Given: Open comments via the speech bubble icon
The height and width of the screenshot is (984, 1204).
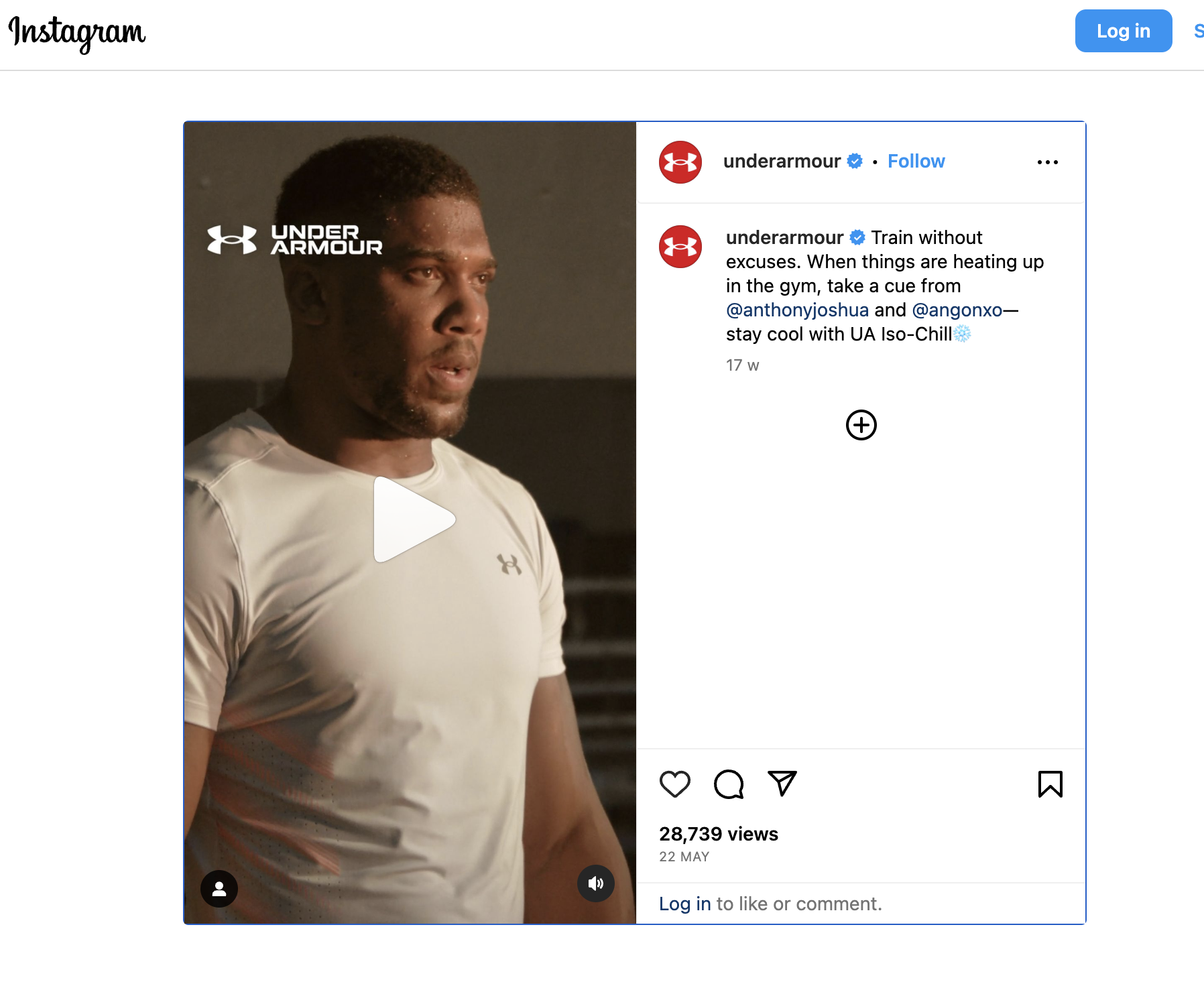Looking at the screenshot, I should pyautogui.click(x=729, y=784).
